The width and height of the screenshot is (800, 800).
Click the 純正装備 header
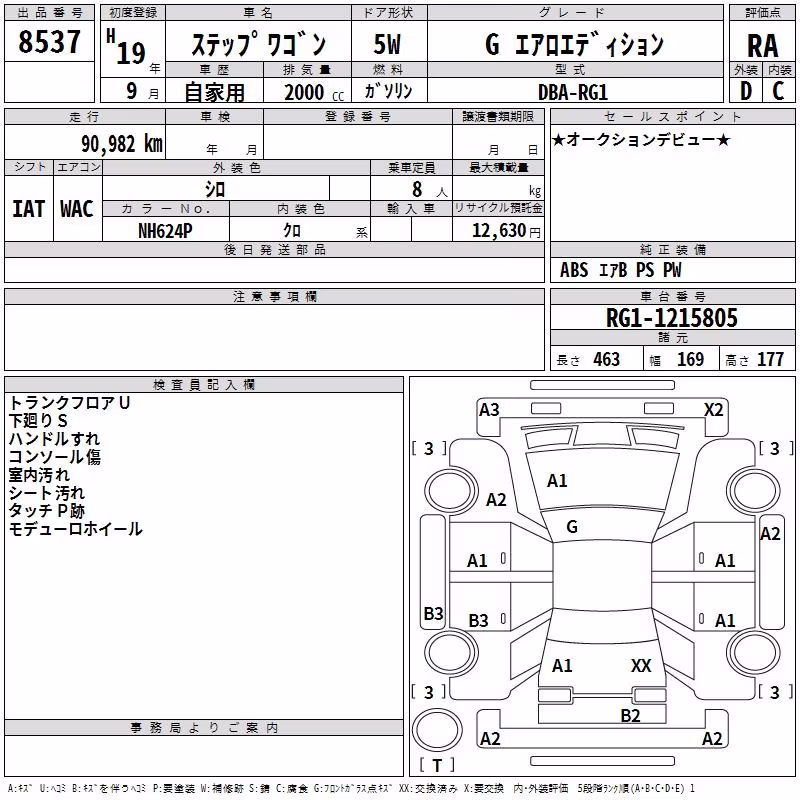click(673, 249)
